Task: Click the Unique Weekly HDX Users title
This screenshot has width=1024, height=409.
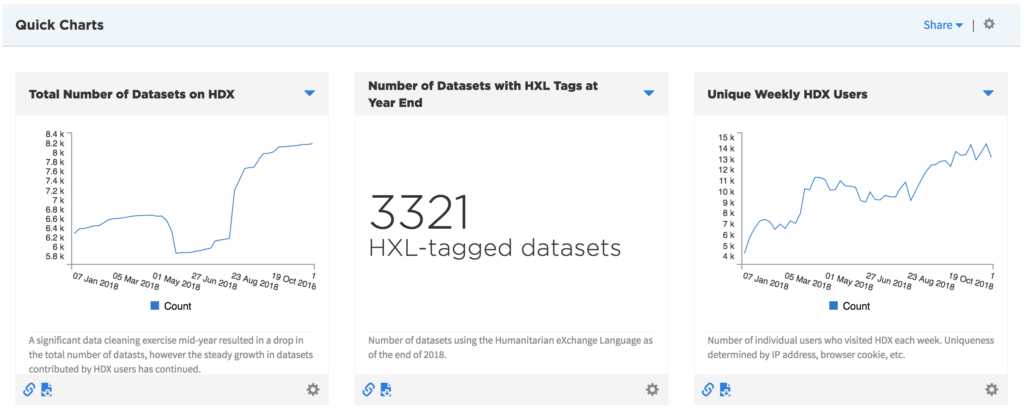Action: (x=787, y=94)
